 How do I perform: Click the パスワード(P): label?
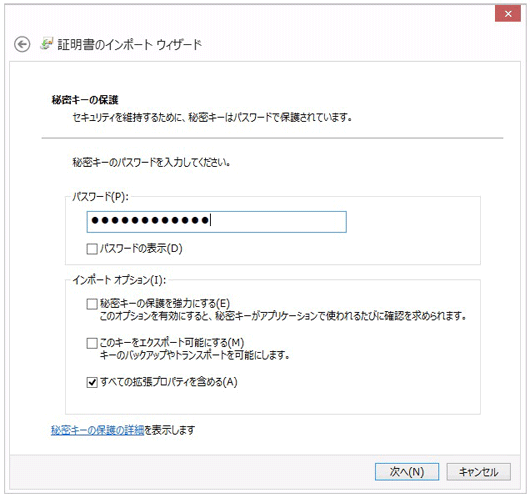point(100,197)
